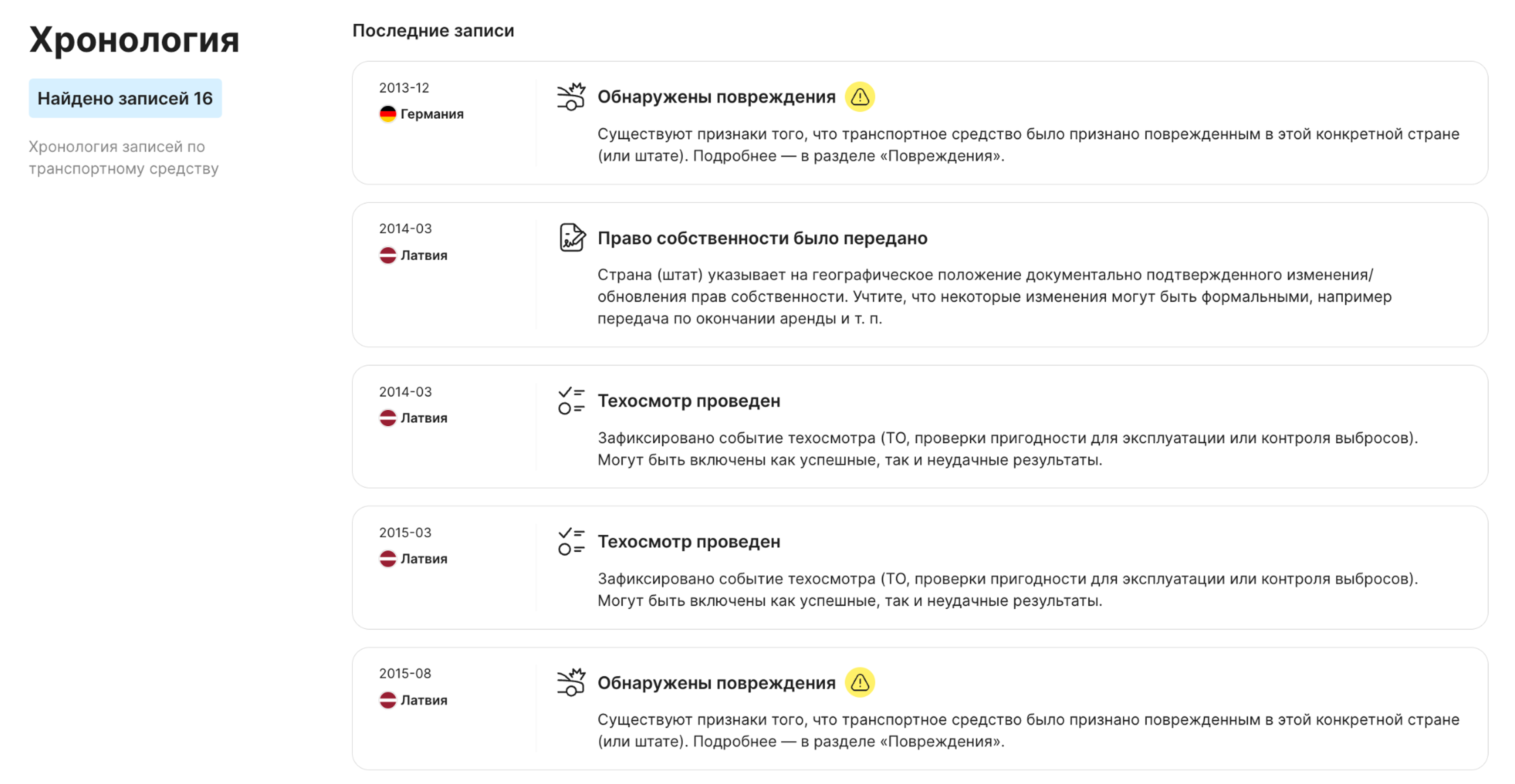The width and height of the screenshot is (1515, 784).
Task: Click the «Хронология» page title
Action: pyautogui.click(x=135, y=41)
